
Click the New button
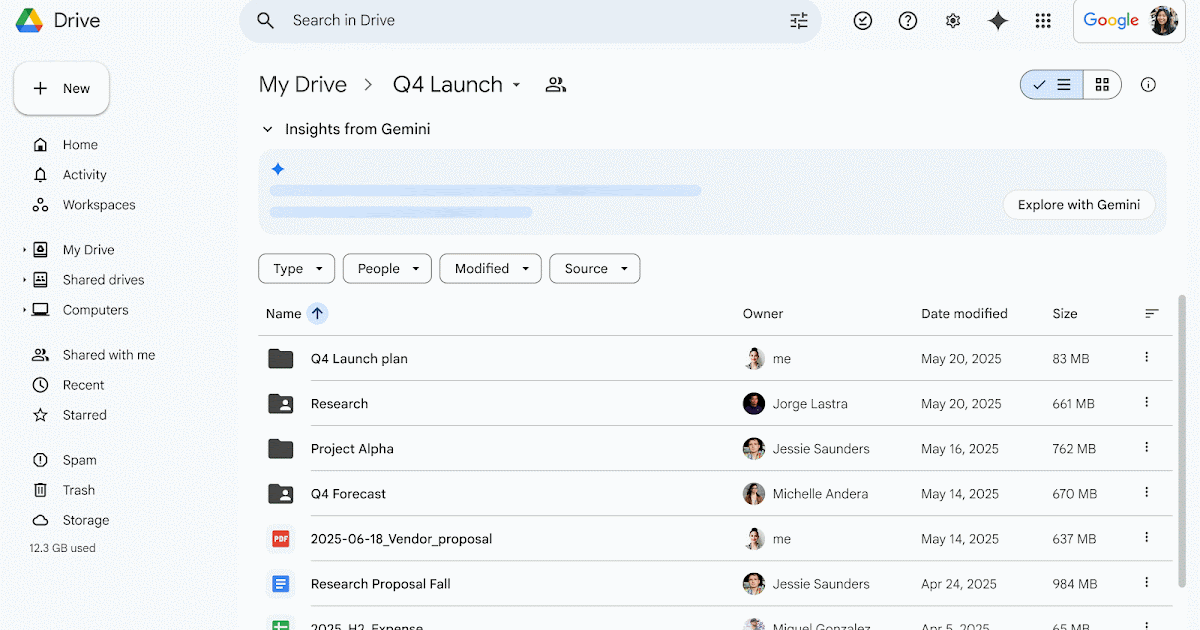click(61, 89)
